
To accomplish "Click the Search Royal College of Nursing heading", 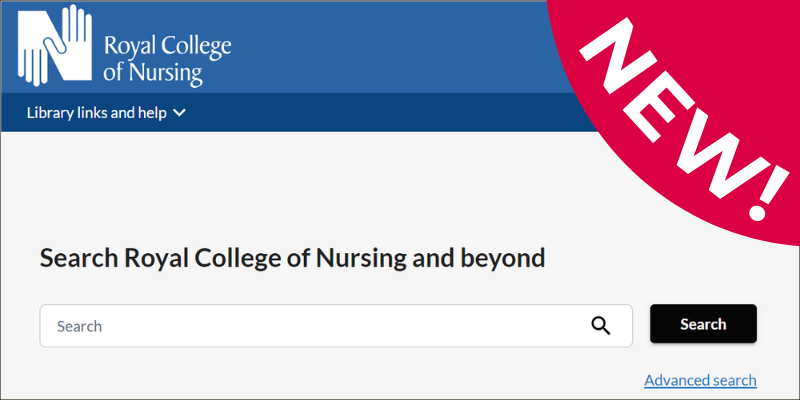I will coord(200,258).
